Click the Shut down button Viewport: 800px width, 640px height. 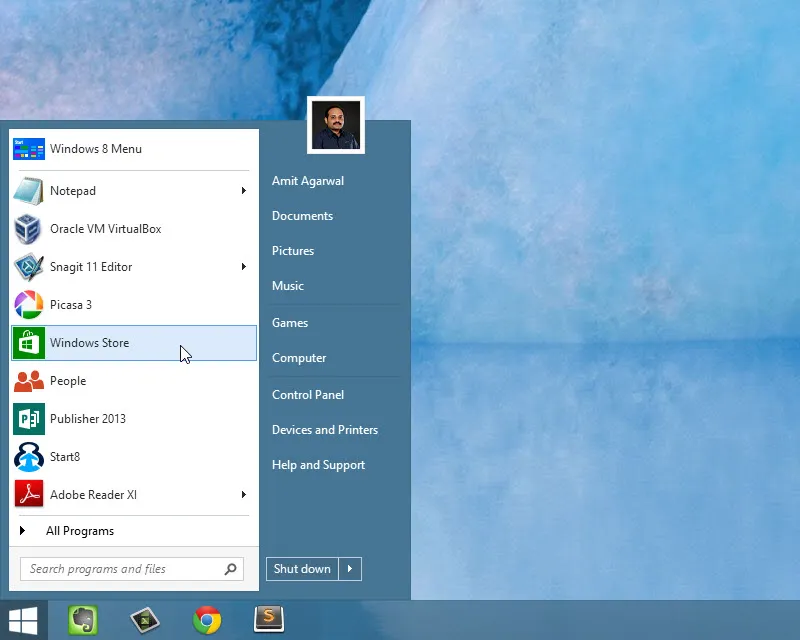(301, 568)
